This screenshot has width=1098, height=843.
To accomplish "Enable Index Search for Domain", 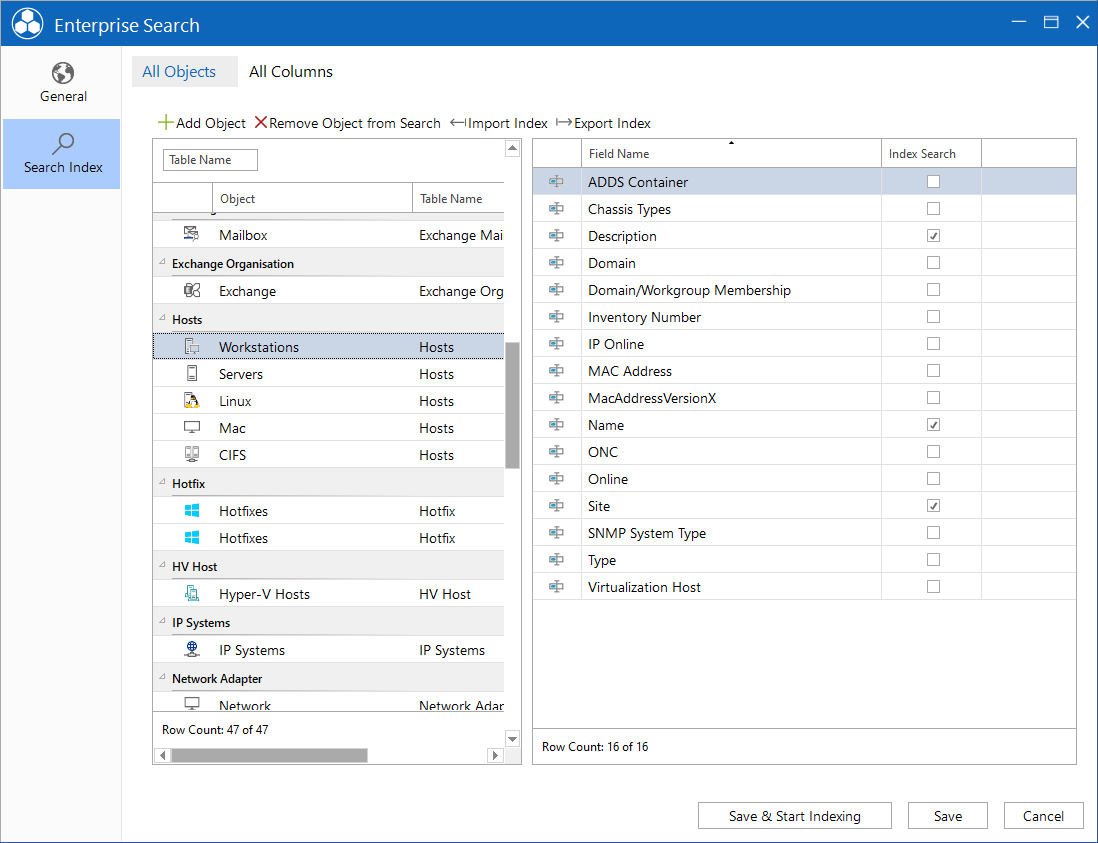I will (x=933, y=263).
